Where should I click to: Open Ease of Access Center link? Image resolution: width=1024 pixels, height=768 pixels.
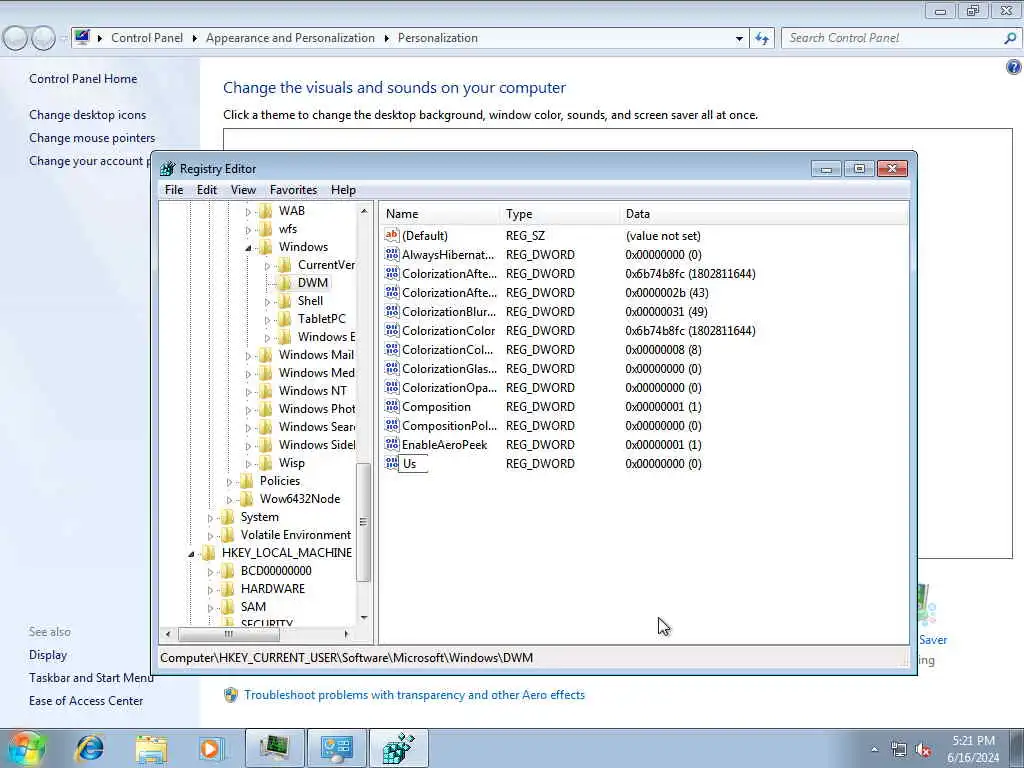coord(86,701)
